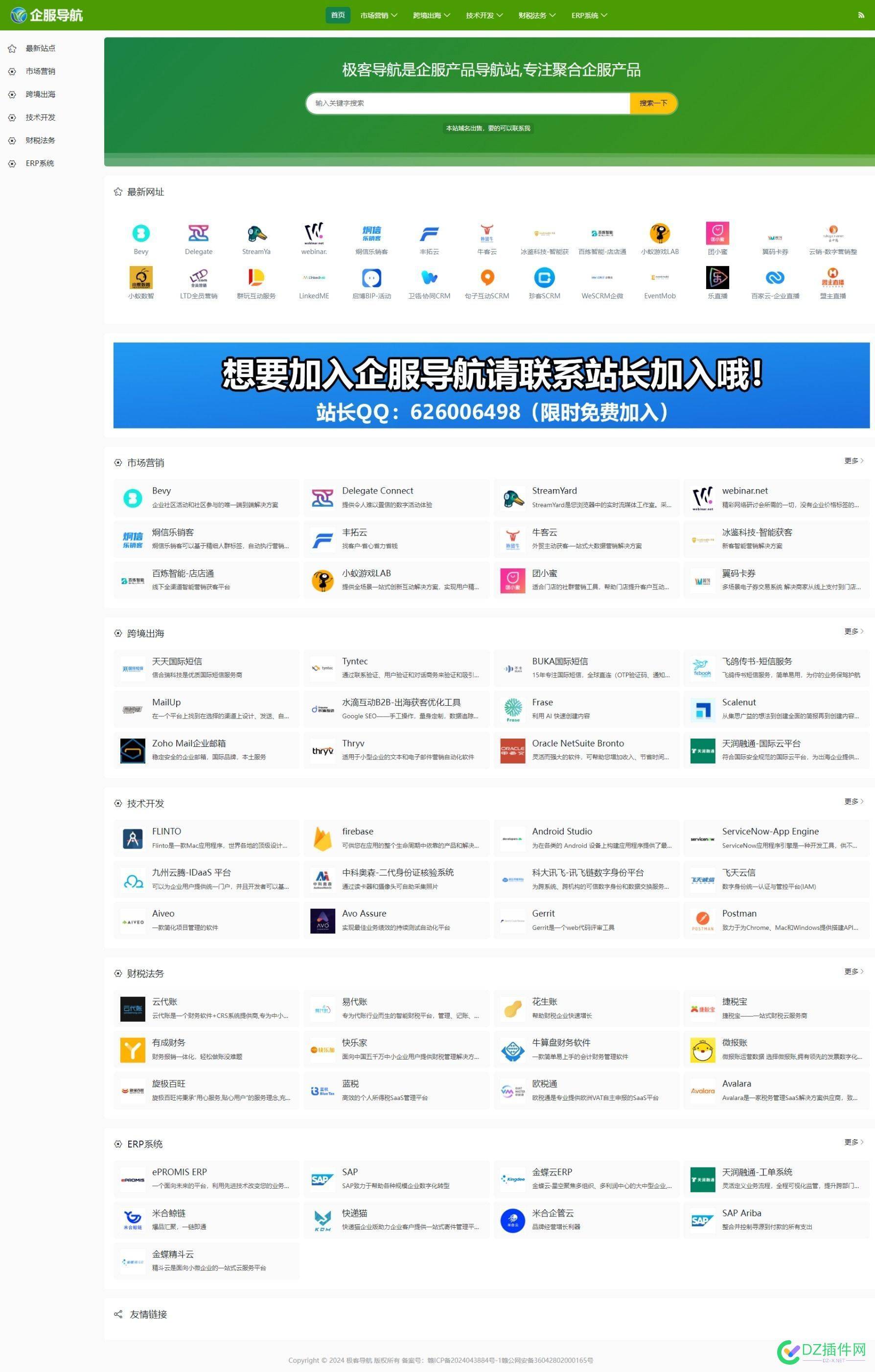Expand the 市场营销 top menu dropdown
The image size is (875, 1372).
coord(378,15)
